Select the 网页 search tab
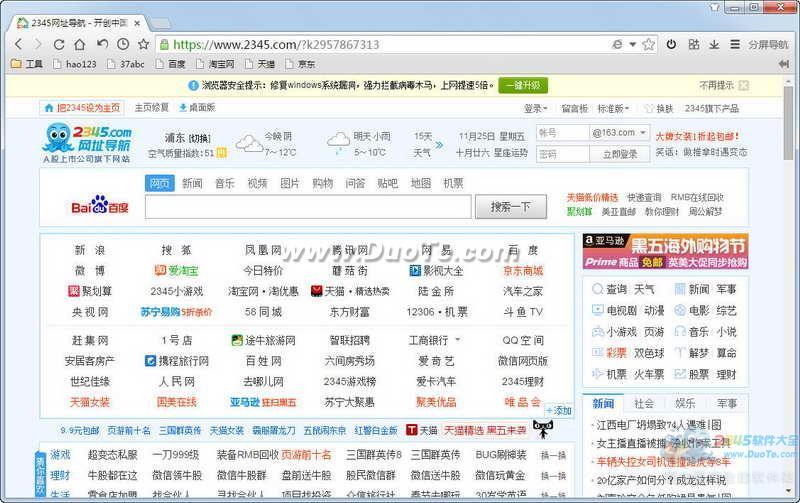The width and height of the screenshot is (800, 503). 160,183
